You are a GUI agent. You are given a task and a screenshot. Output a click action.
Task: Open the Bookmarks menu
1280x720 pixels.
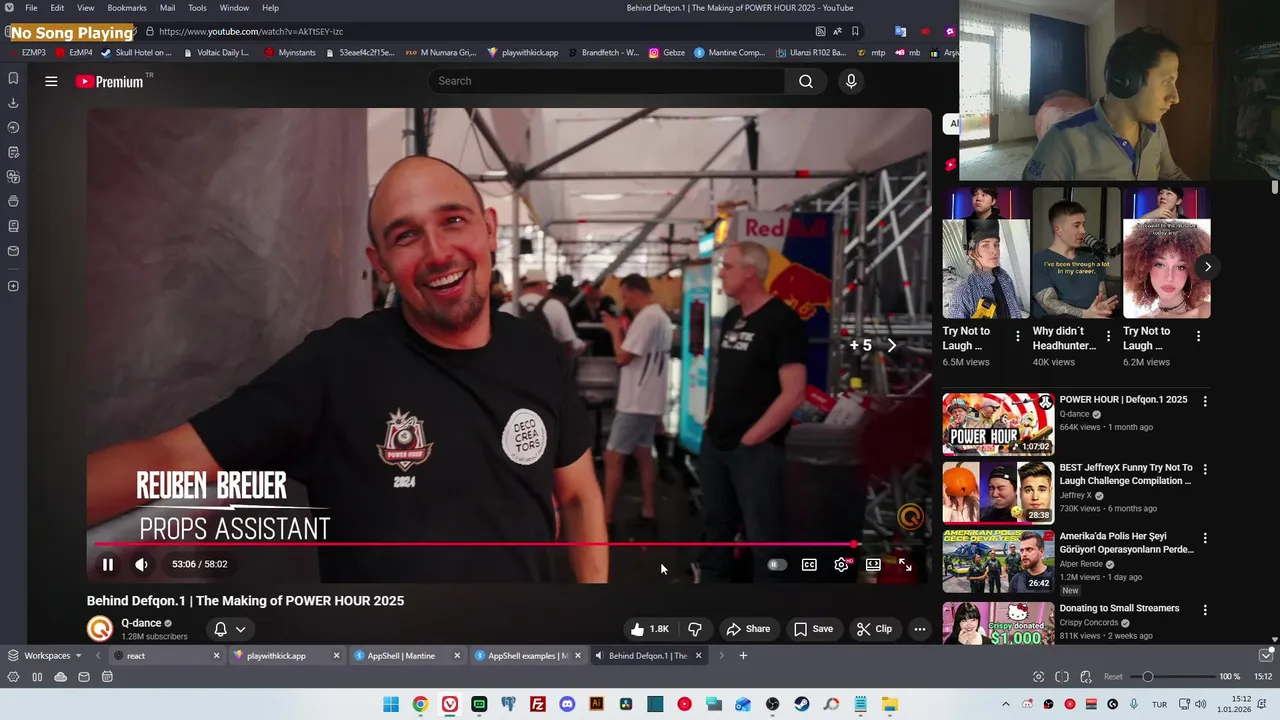point(127,8)
